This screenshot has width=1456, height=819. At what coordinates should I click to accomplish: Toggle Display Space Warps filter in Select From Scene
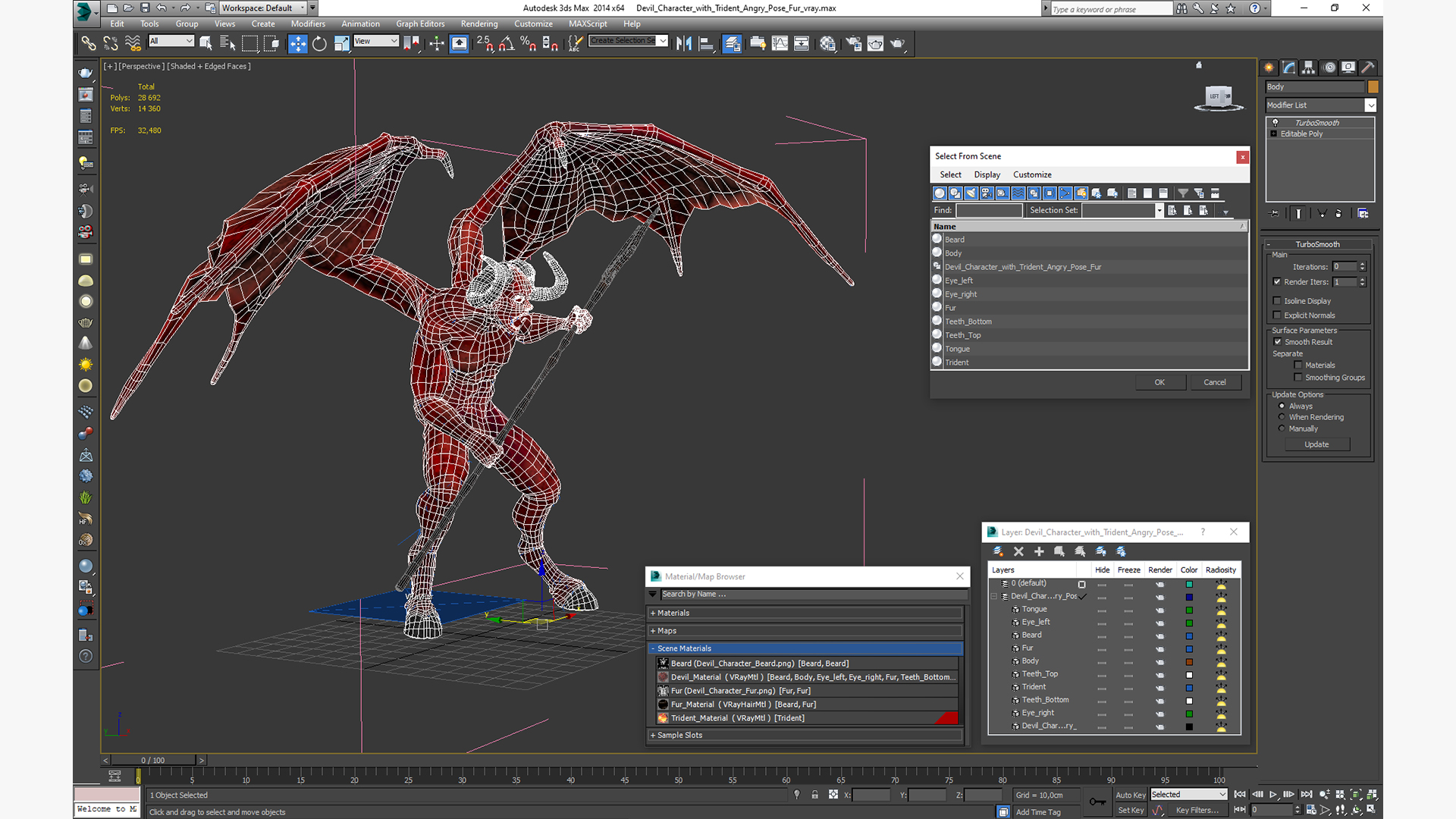point(1018,193)
